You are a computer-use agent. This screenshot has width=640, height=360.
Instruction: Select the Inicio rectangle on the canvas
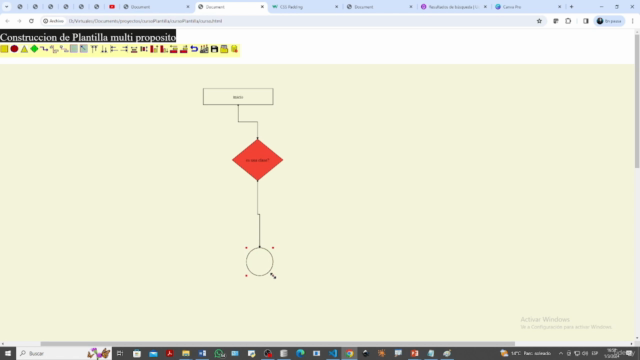(x=238, y=97)
